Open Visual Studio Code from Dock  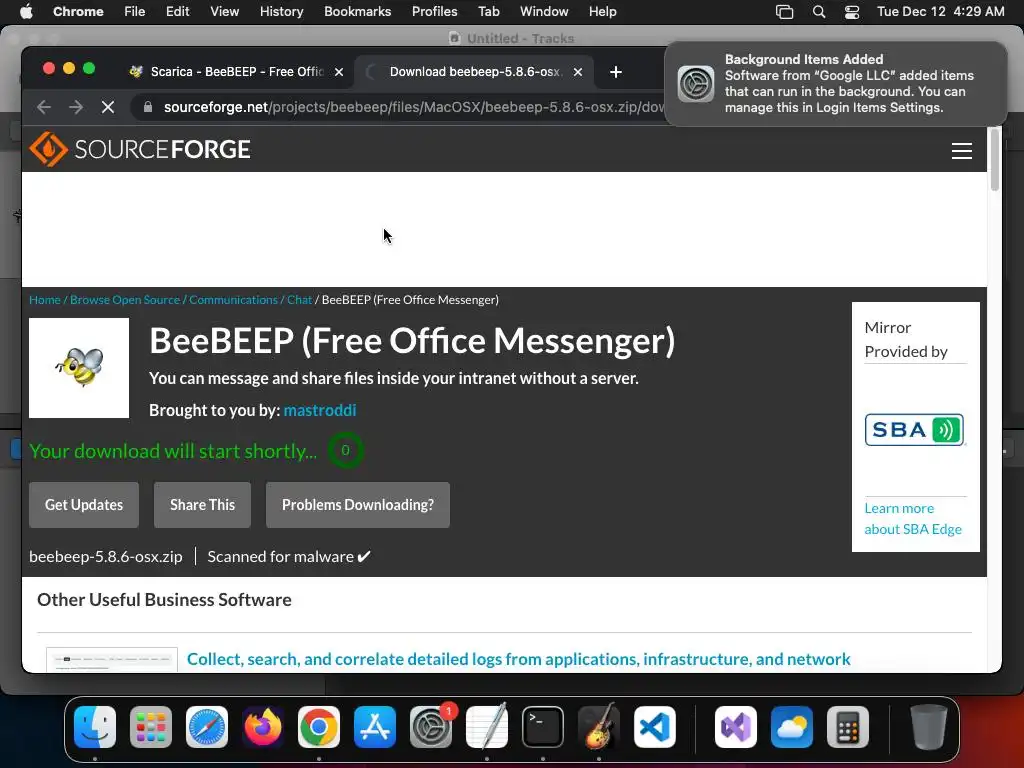tap(655, 727)
